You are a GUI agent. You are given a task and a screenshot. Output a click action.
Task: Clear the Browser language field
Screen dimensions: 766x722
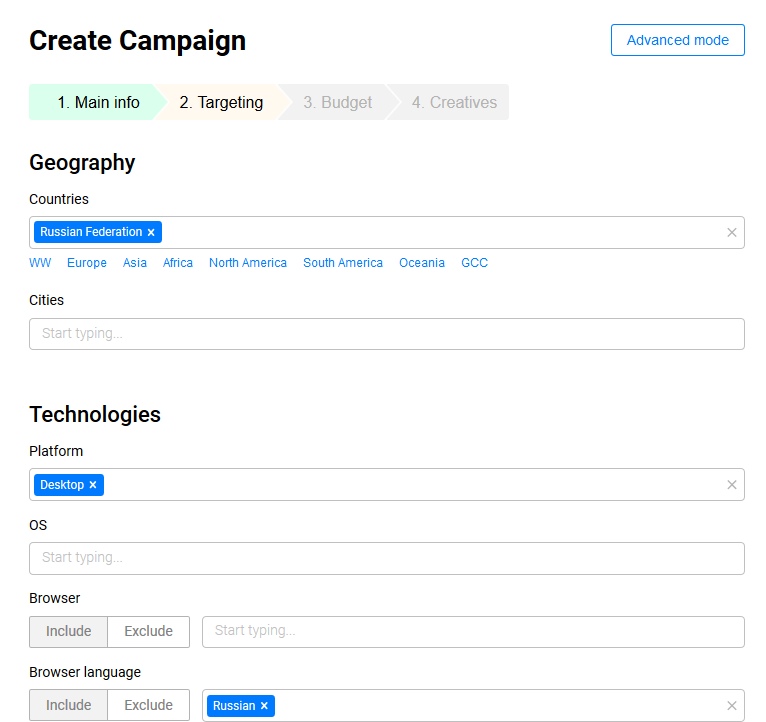click(x=731, y=706)
